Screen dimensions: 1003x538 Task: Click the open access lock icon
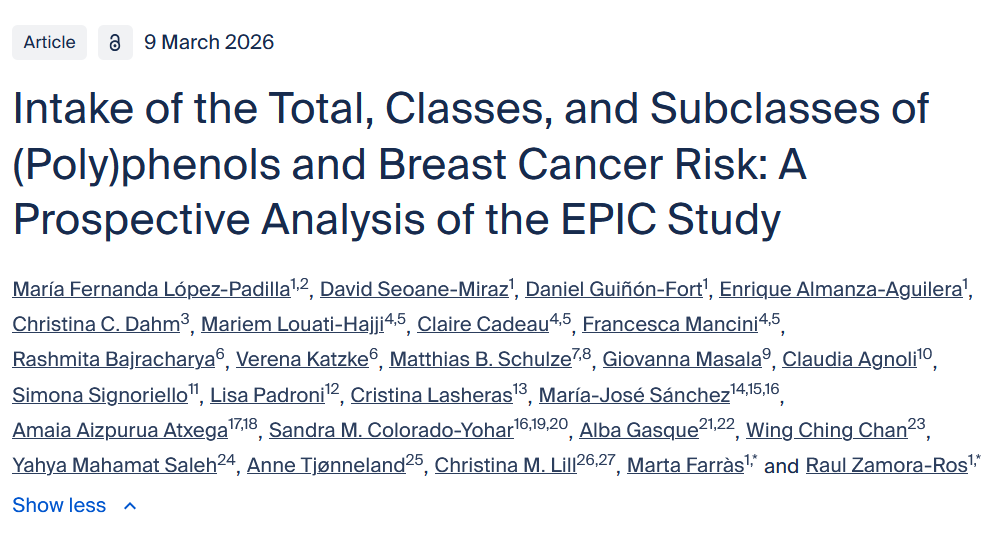115,42
